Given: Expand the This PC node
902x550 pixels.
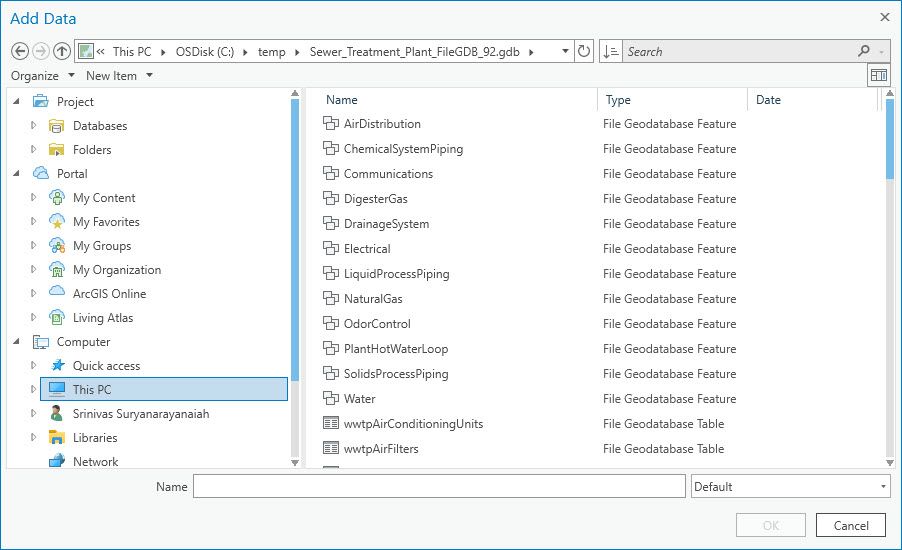Looking at the screenshot, I should click(x=33, y=389).
